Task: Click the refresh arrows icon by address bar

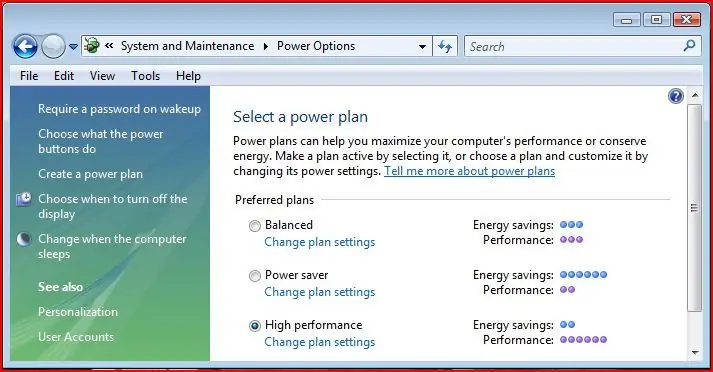Action: click(445, 46)
